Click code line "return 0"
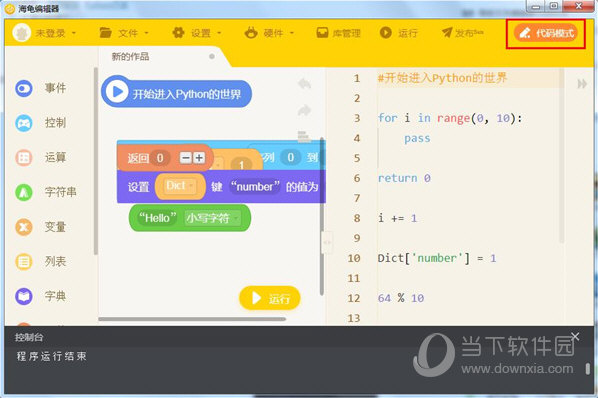The width and height of the screenshot is (598, 398). click(404, 178)
